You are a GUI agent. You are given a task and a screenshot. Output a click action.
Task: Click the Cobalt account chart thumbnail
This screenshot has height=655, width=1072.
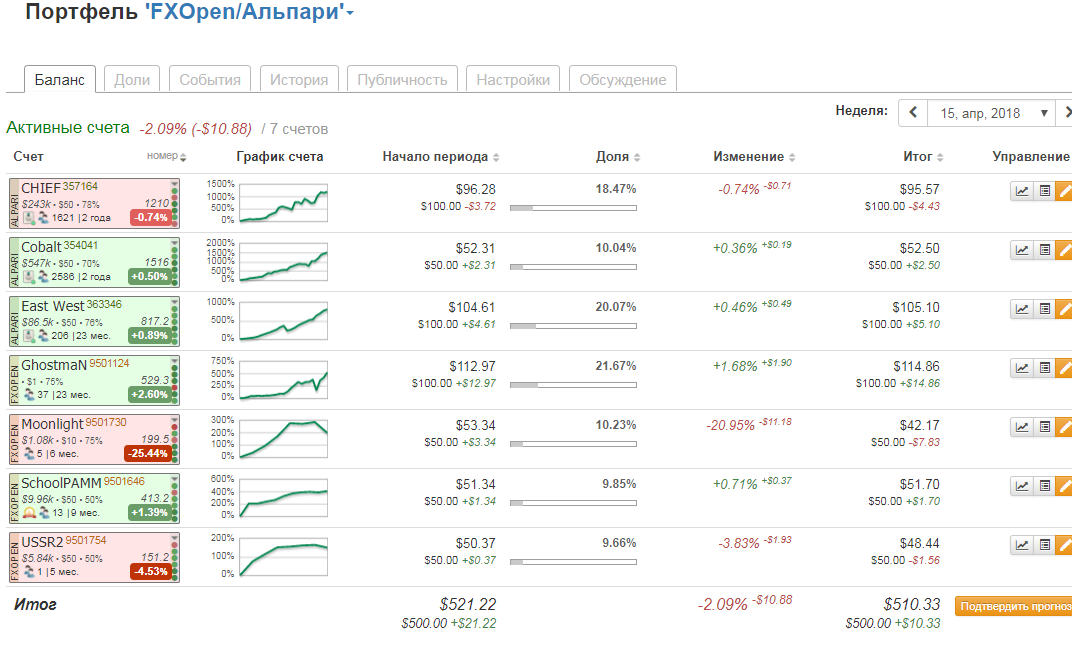click(283, 260)
